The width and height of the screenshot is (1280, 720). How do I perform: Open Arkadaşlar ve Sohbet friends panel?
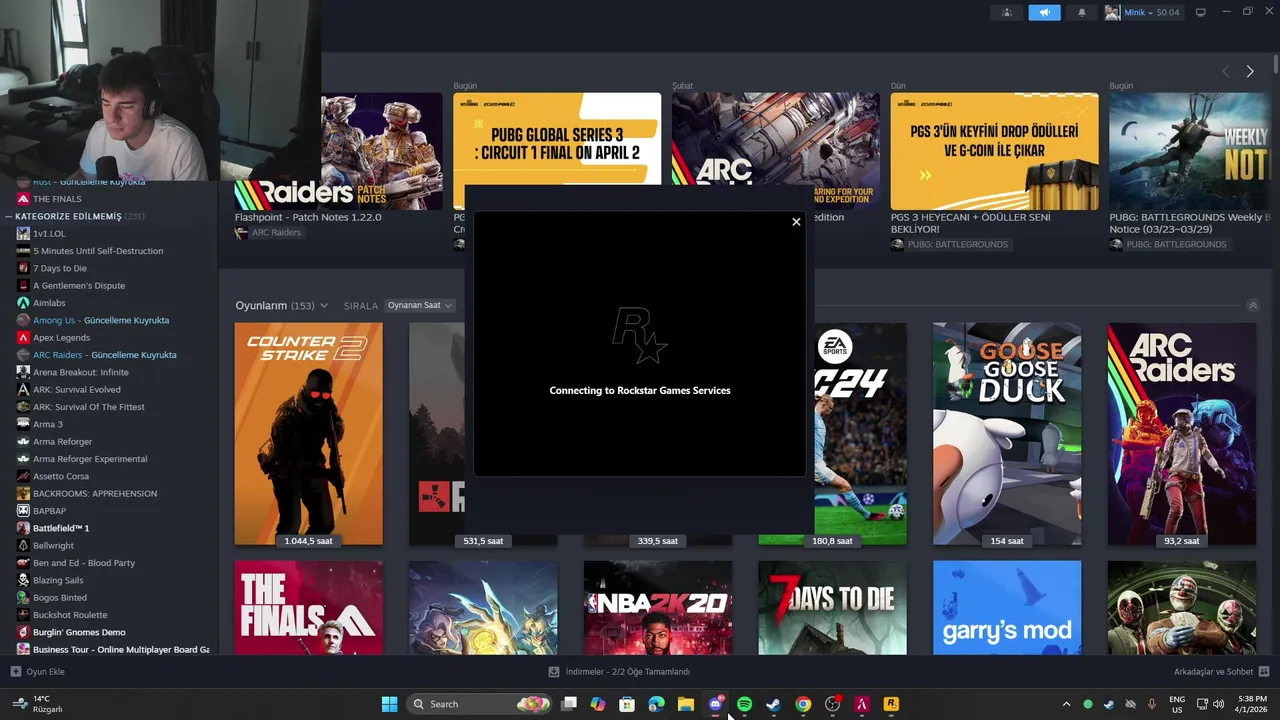click(1221, 672)
